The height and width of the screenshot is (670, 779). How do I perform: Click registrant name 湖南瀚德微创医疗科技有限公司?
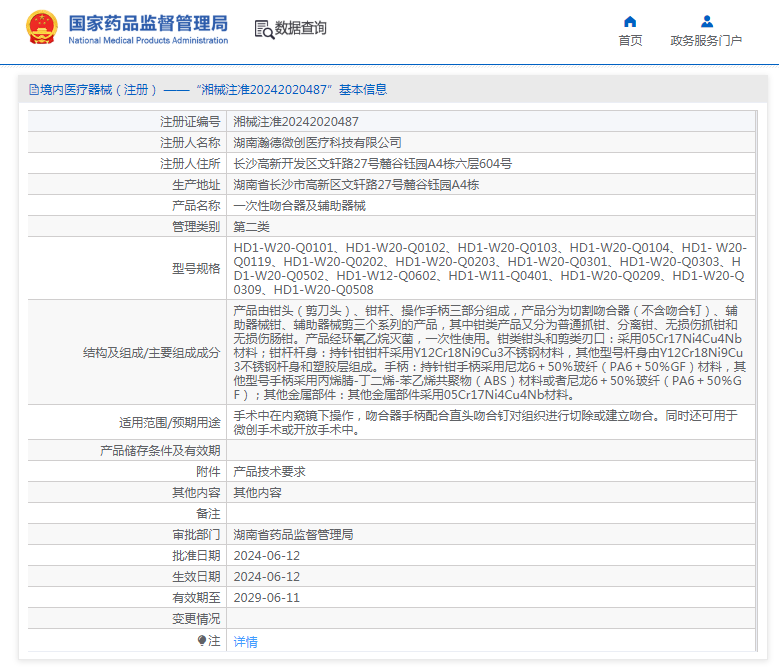tap(317, 143)
